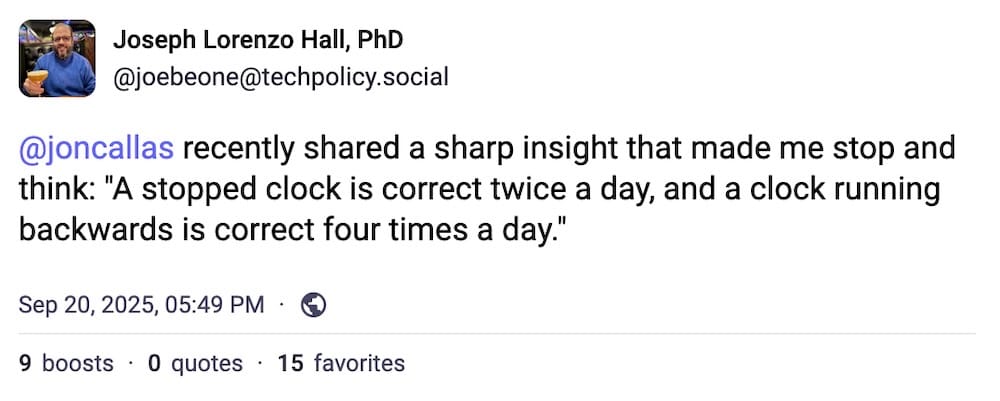This screenshot has width=1000, height=401.
Task: Click the public visibility globe icon
Action: pyautogui.click(x=314, y=304)
